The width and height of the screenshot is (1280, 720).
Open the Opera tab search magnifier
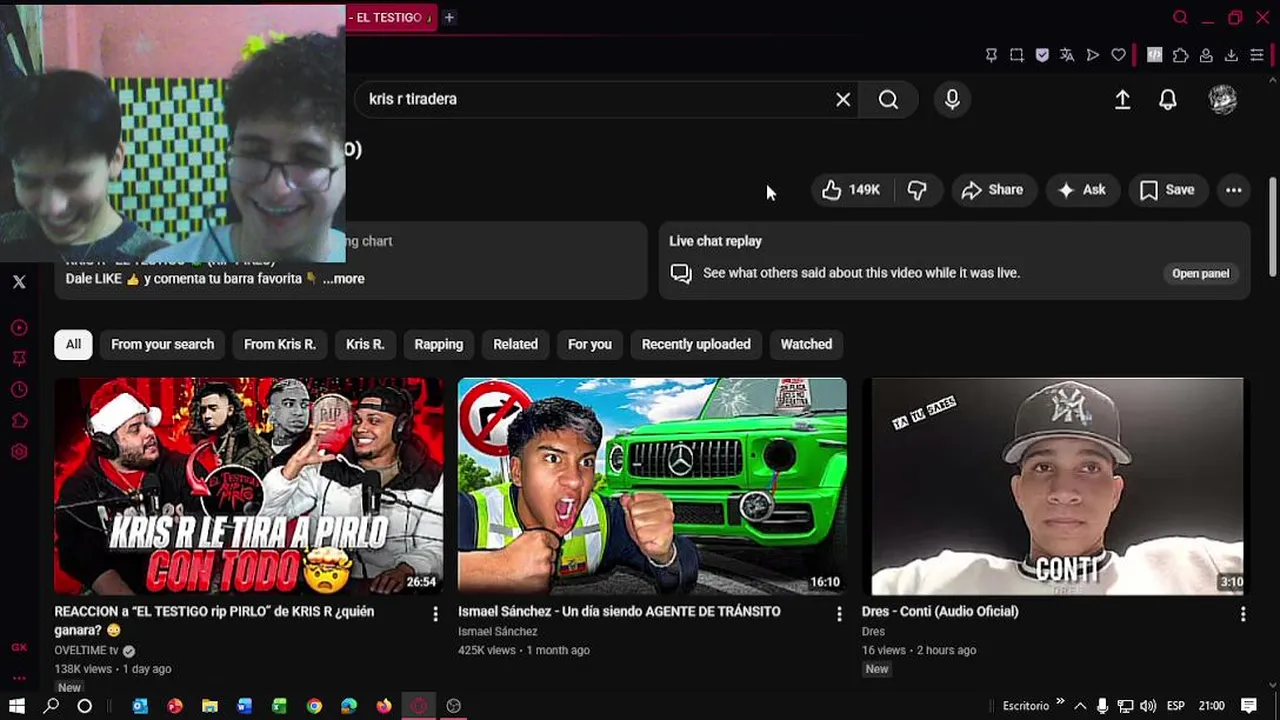(x=1180, y=17)
